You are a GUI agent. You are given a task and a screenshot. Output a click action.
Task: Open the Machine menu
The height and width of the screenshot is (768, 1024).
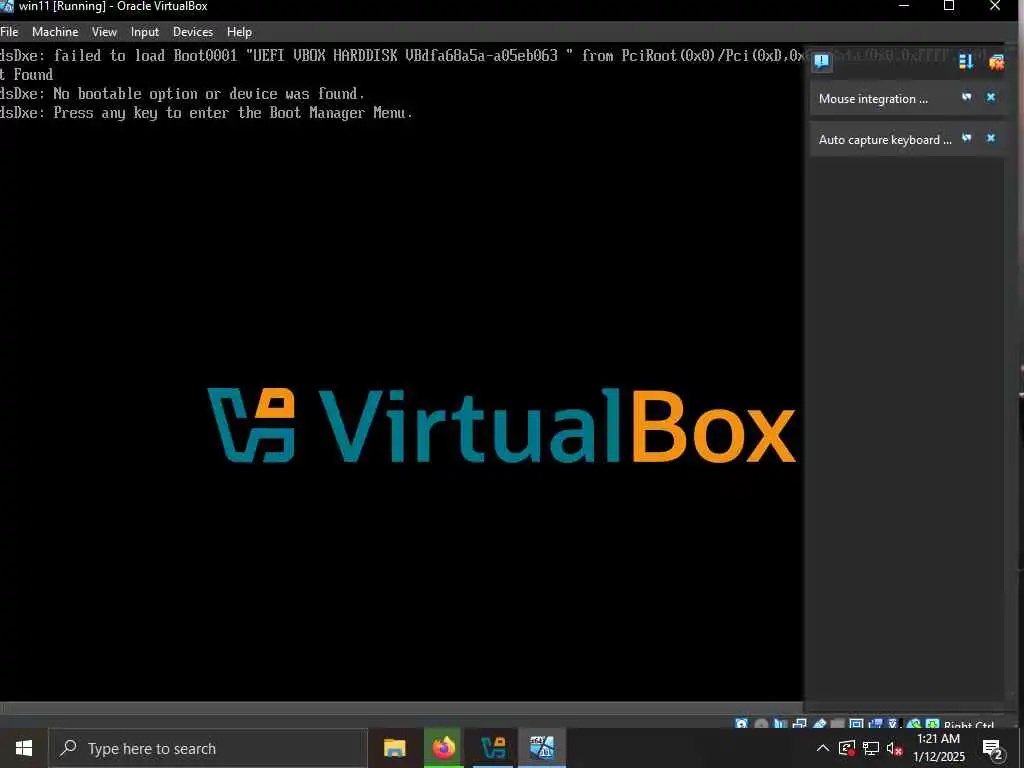click(x=55, y=31)
